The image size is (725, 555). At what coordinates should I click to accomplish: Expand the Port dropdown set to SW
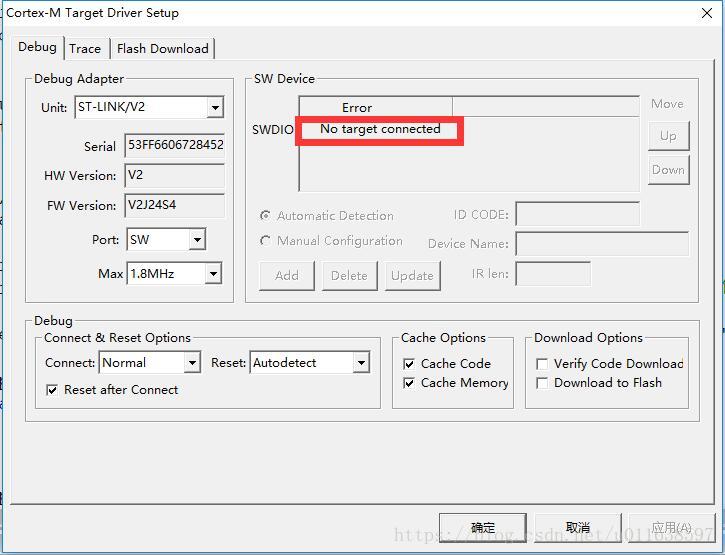click(x=166, y=240)
